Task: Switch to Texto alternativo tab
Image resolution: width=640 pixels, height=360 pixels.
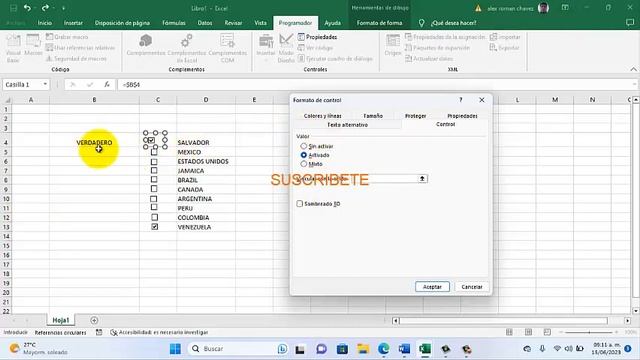Action: [x=347, y=125]
